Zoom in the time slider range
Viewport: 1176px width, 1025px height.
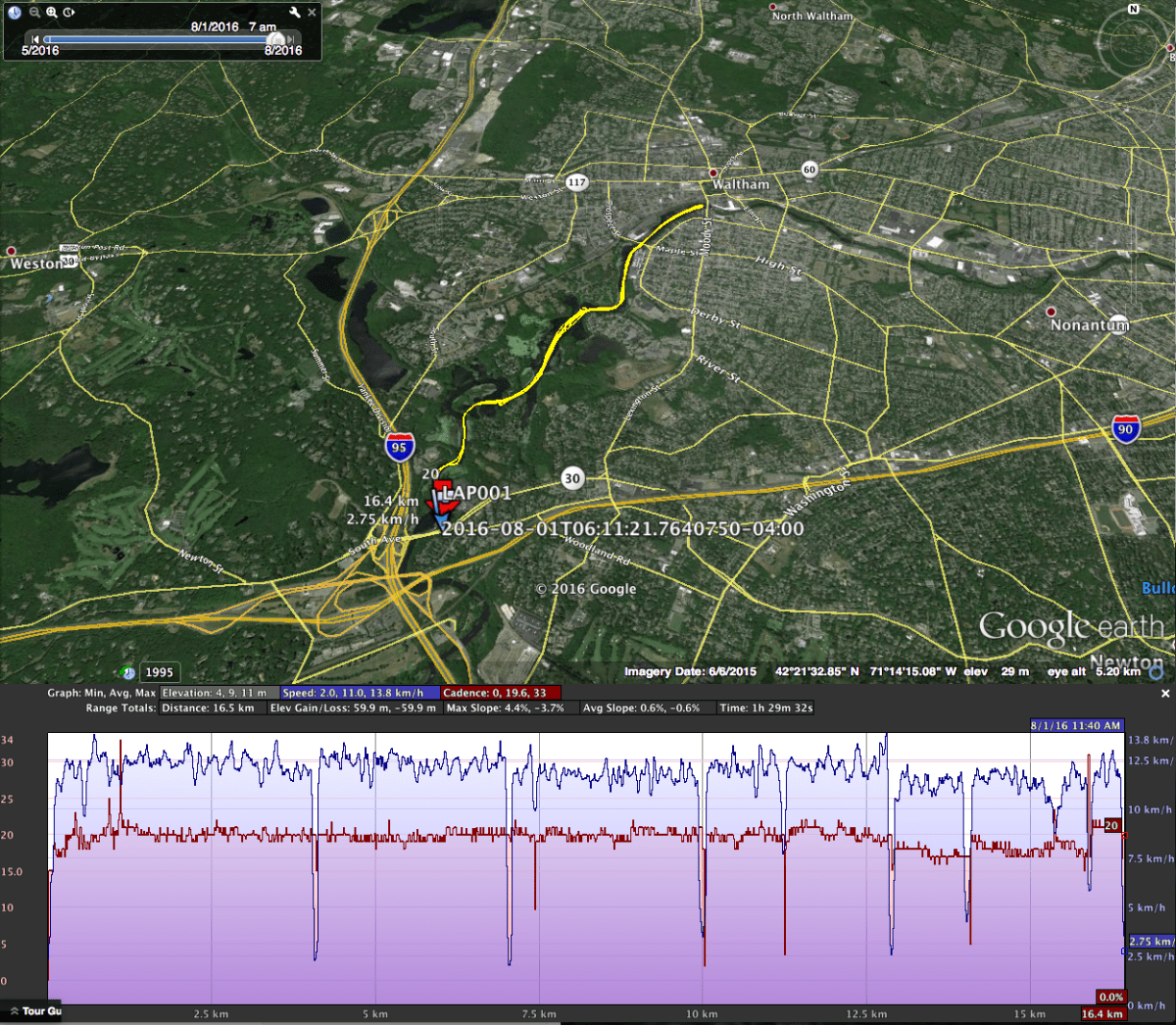51,13
